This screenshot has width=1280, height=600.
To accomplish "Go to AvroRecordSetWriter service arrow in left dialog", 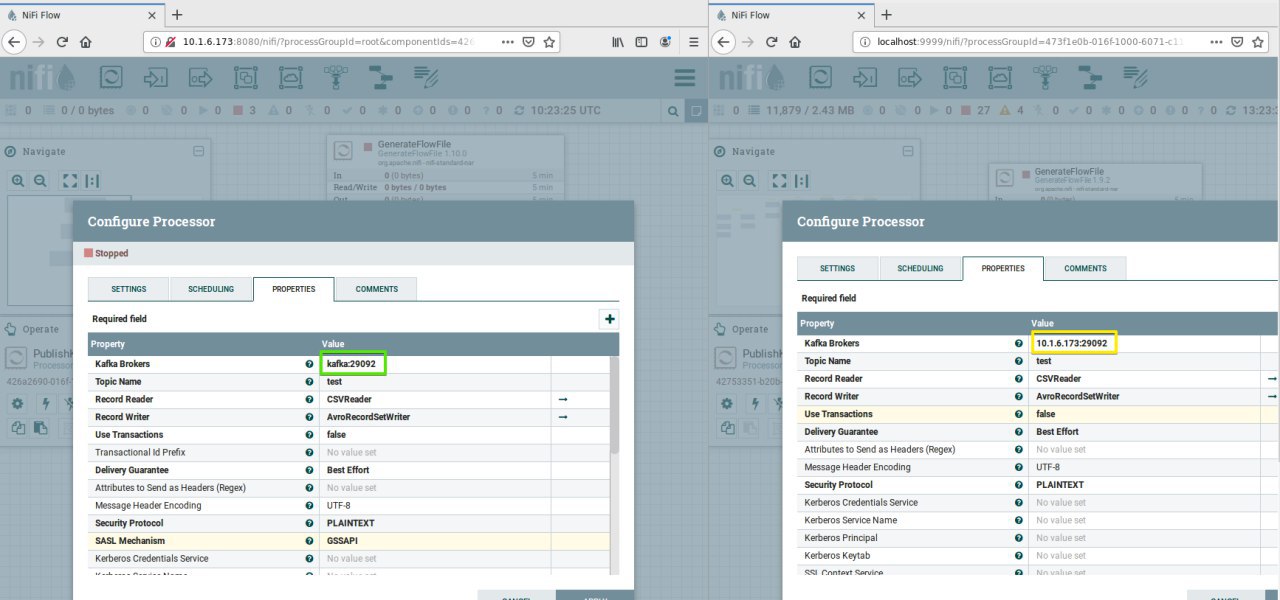I will tap(563, 417).
